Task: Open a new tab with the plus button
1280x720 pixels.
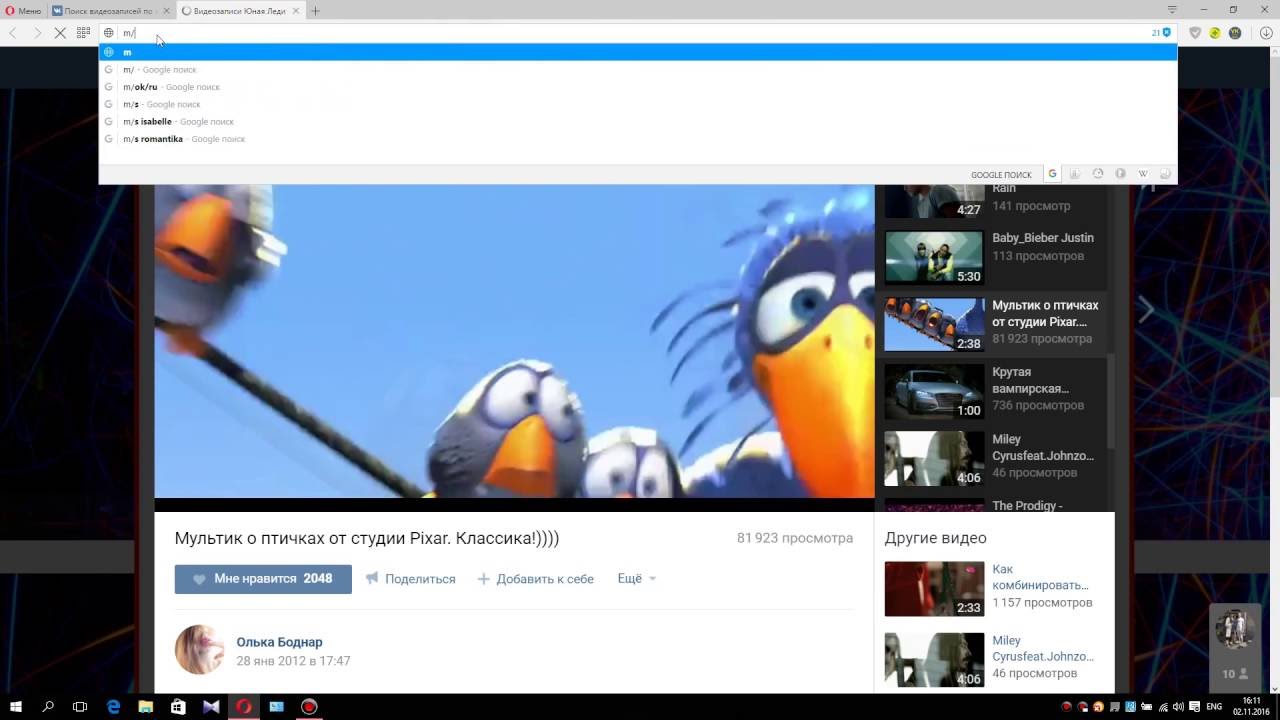Action: pos(316,11)
